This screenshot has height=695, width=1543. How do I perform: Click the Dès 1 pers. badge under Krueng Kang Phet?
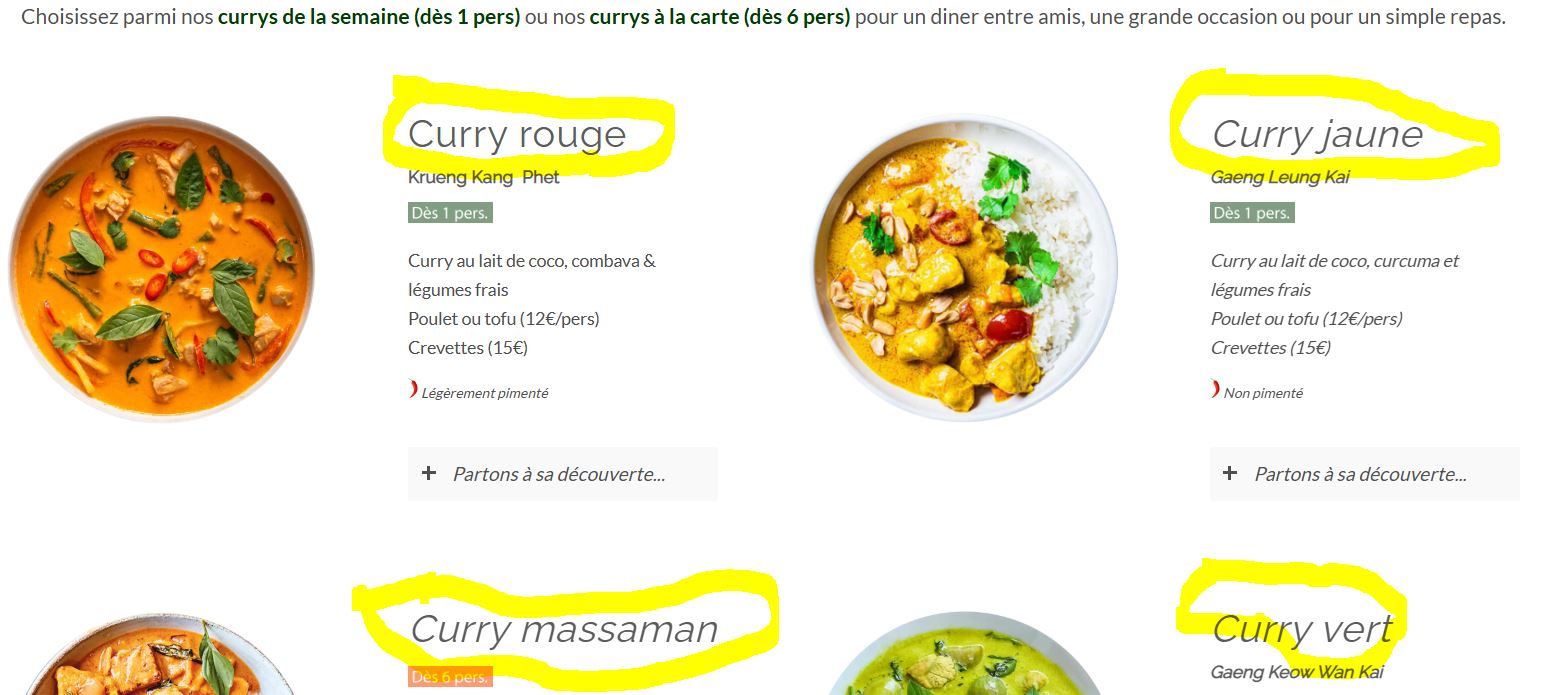pyautogui.click(x=450, y=213)
